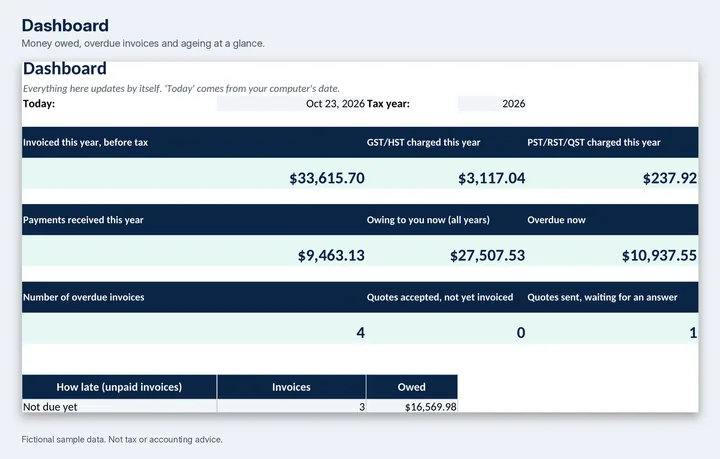The image size is (720, 459).
Task: Click the overdue invoices count 4
Action: click(x=360, y=333)
